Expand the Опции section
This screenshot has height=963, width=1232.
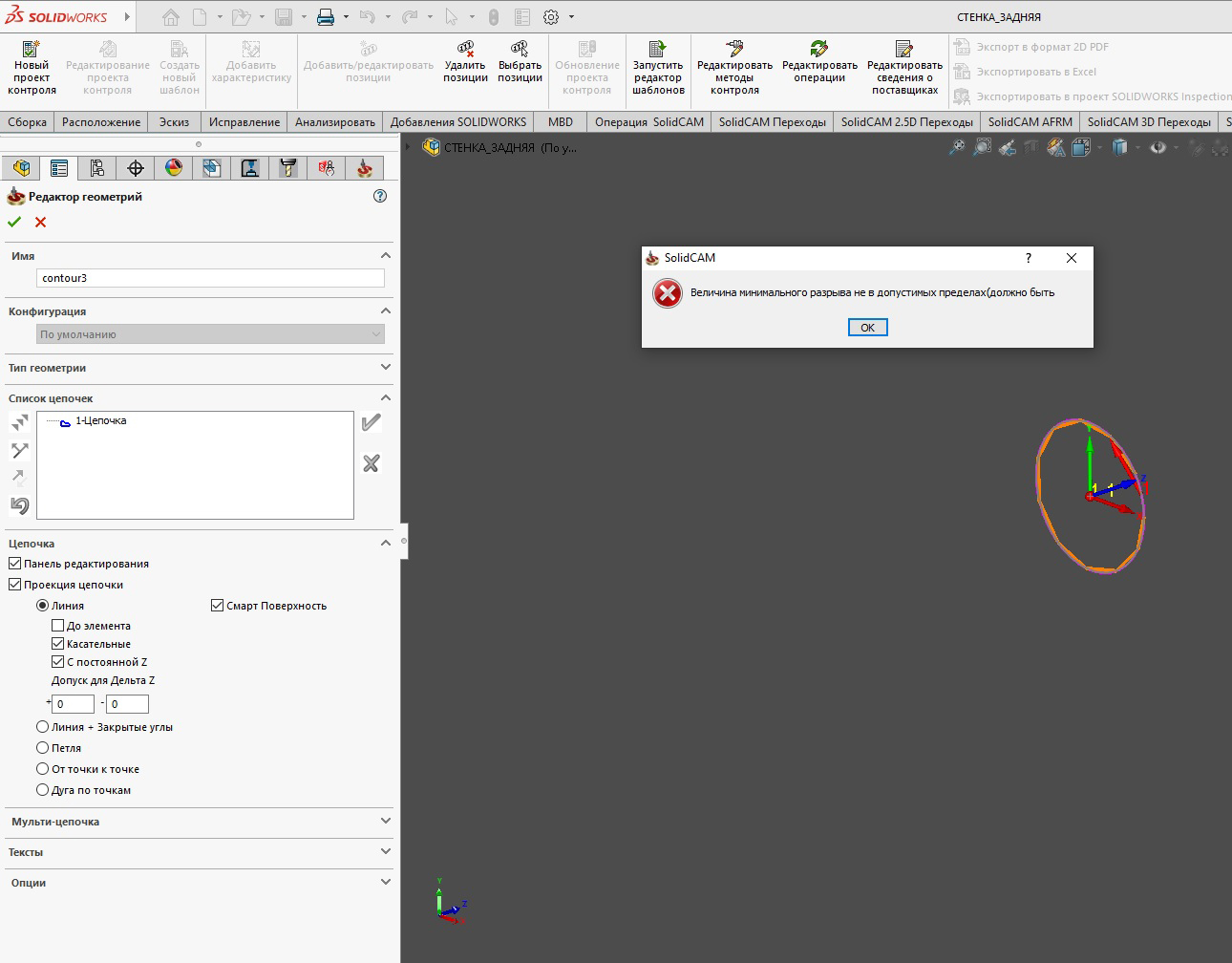386,882
